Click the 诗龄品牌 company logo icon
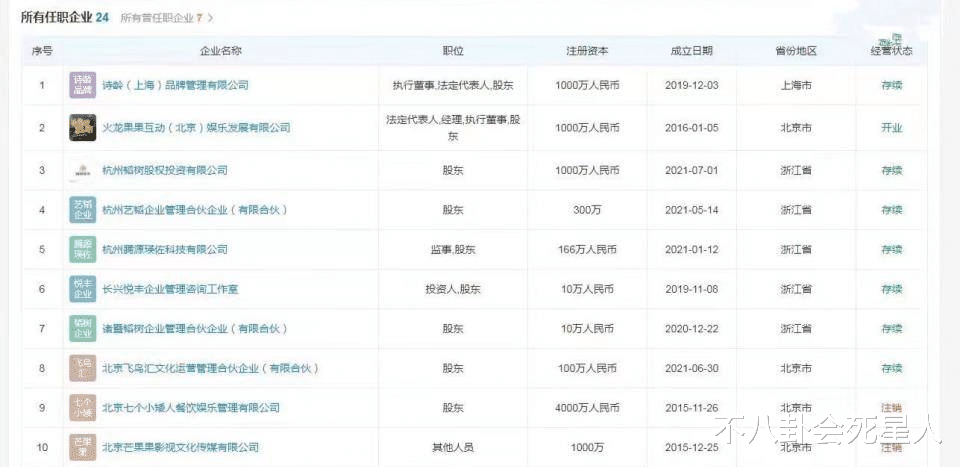 click(83, 85)
